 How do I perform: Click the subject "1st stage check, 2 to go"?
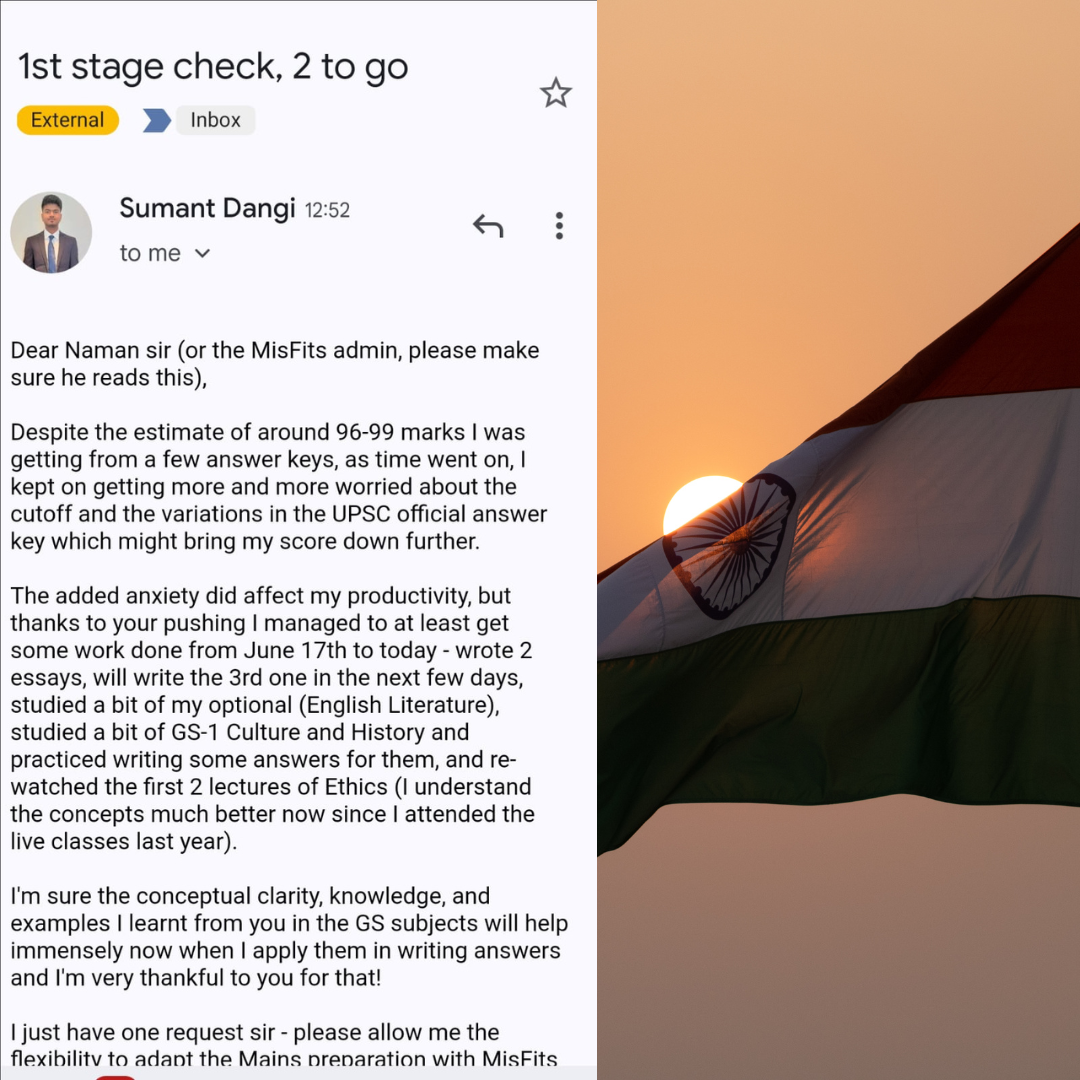pos(213,67)
